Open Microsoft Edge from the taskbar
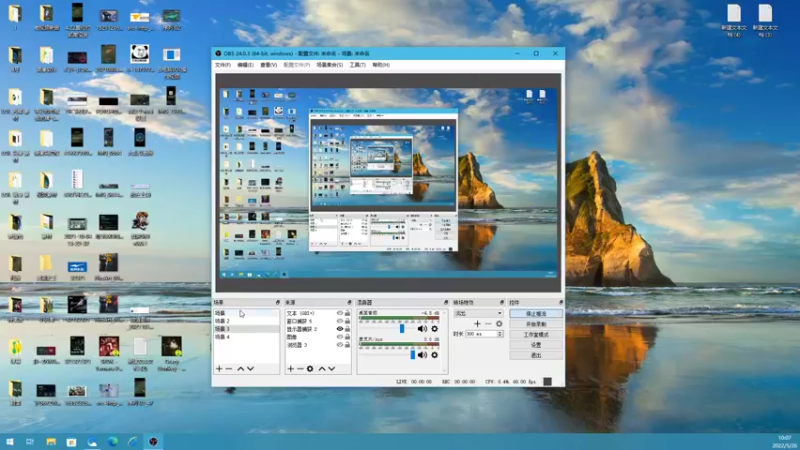This screenshot has width=800, height=450. pyautogui.click(x=112, y=442)
